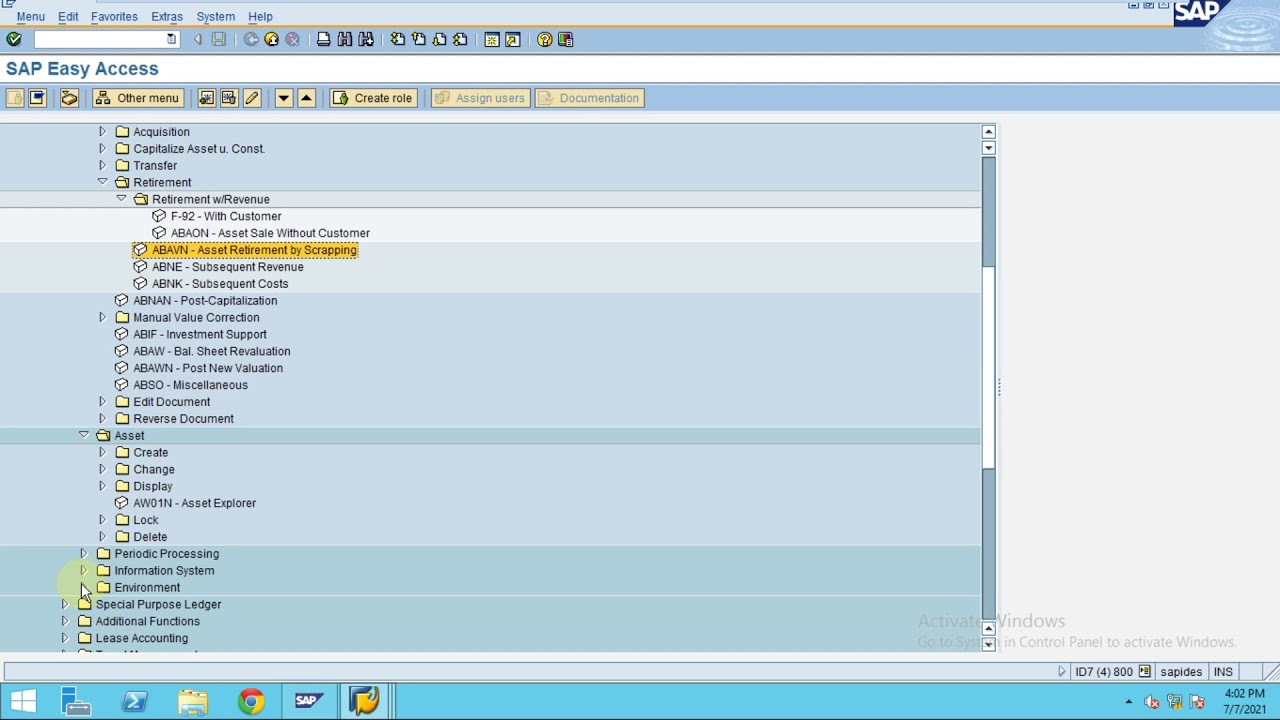Click the Generate Shortcut icon
This screenshot has height=720, width=1280.
click(513, 39)
